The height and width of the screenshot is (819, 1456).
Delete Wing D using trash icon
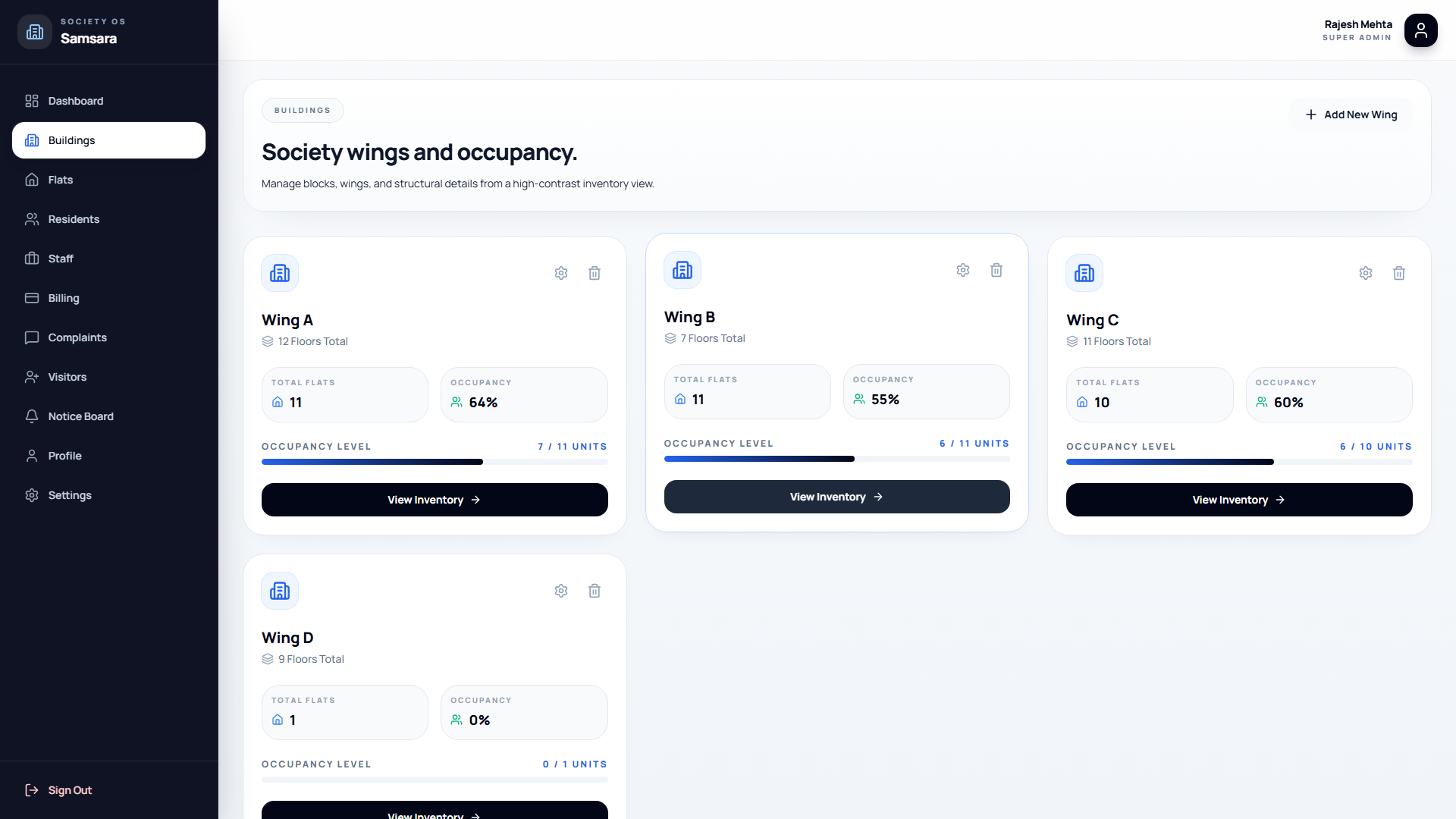click(595, 591)
